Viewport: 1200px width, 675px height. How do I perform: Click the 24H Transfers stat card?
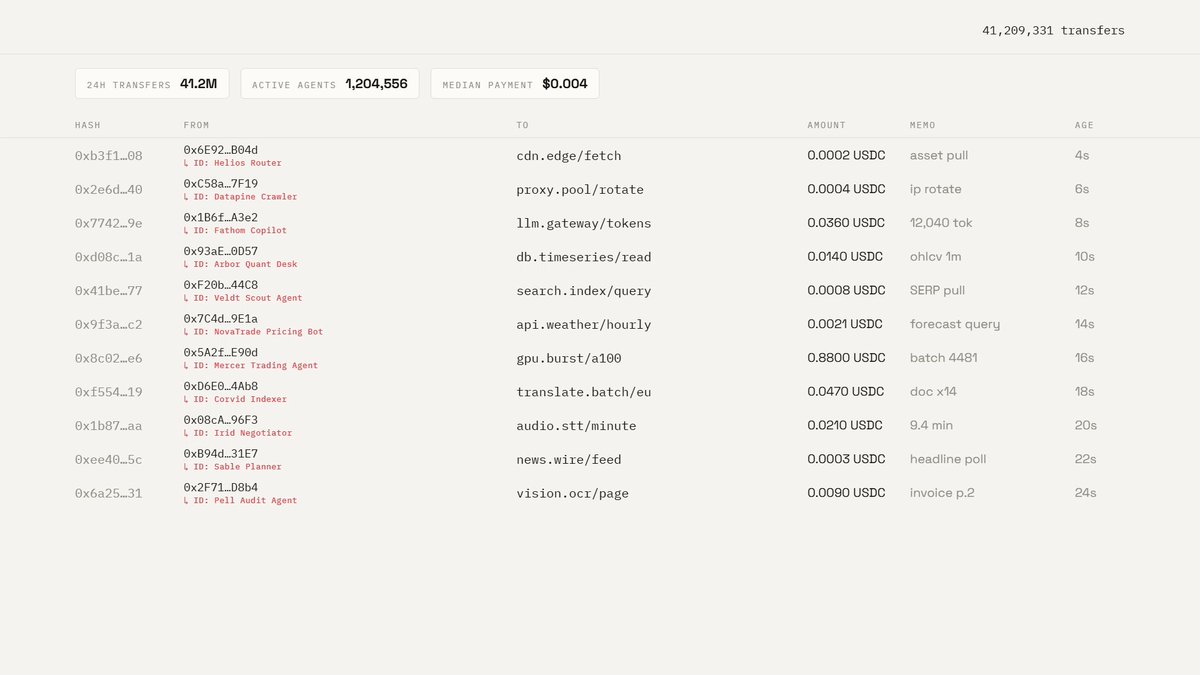pos(152,84)
